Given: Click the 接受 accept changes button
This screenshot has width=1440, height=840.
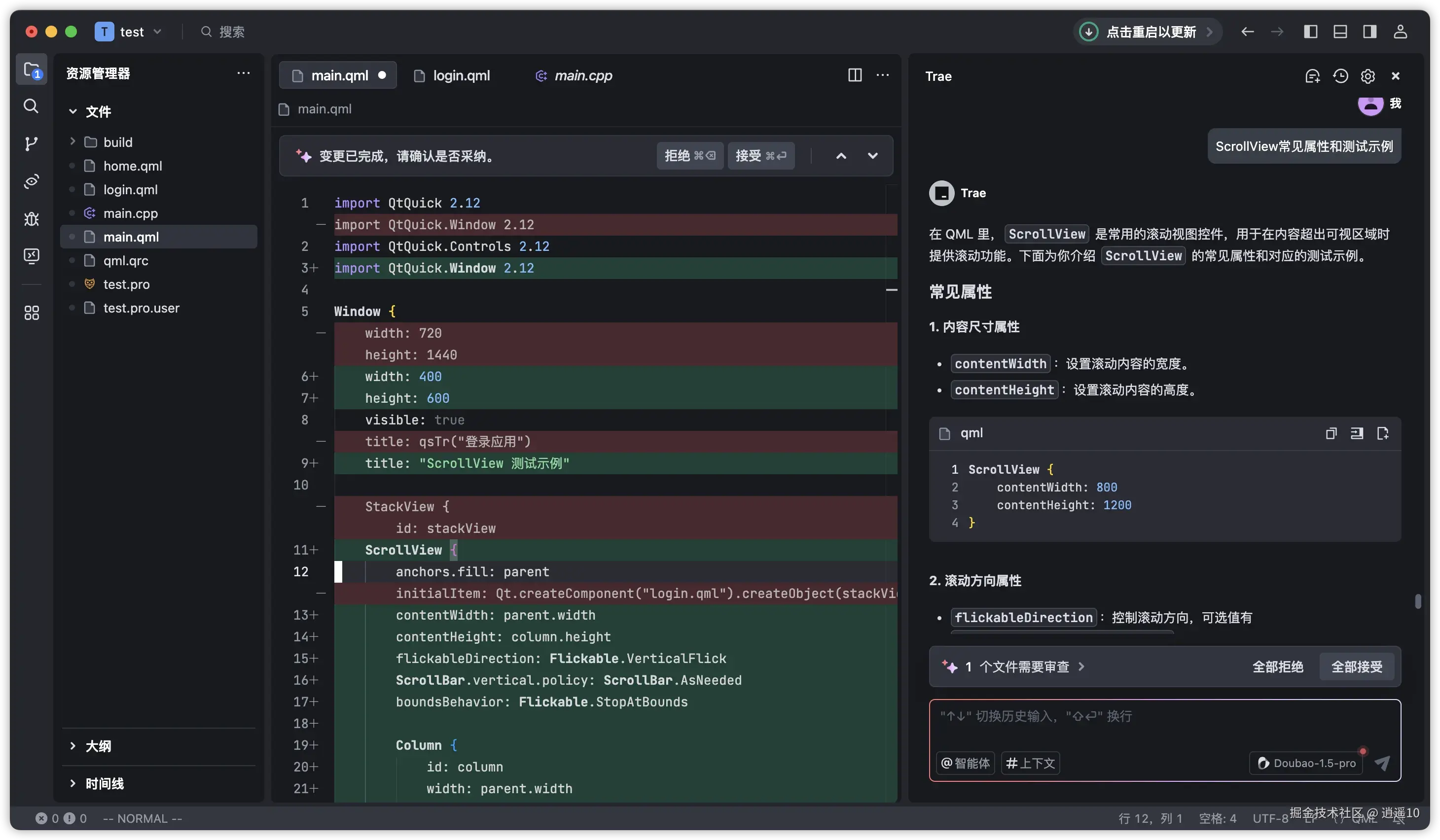Looking at the screenshot, I should [760, 156].
